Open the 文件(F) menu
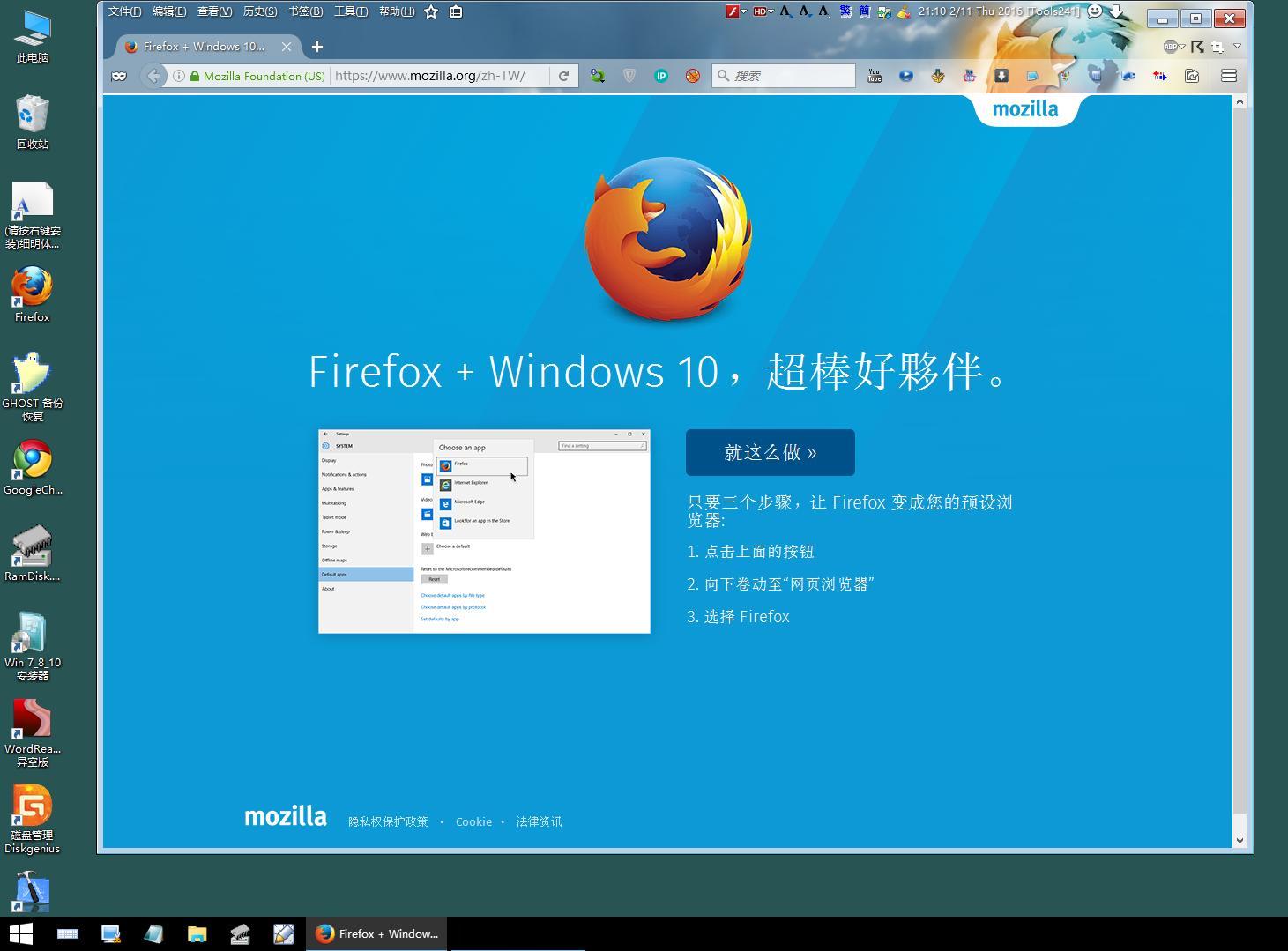1288x951 pixels. 124,11
